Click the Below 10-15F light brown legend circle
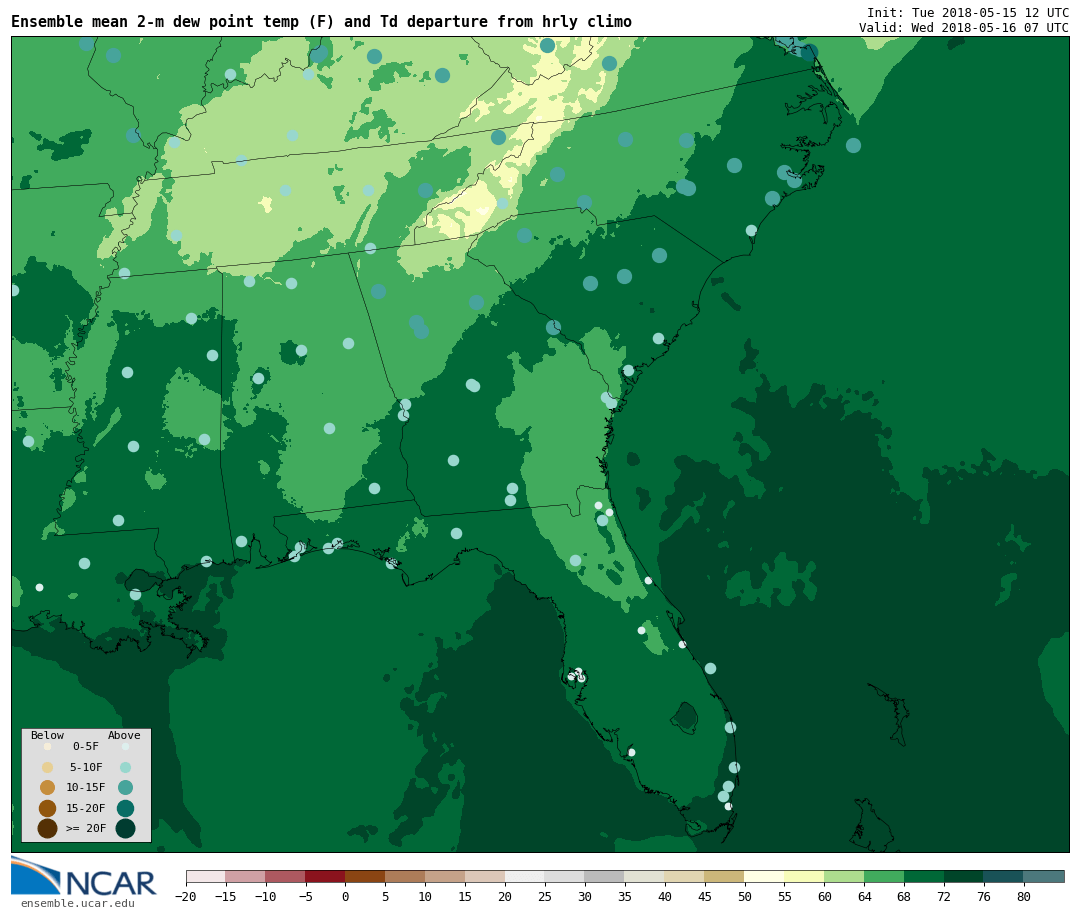The height and width of the screenshot is (915, 1080). pyautogui.click(x=48, y=788)
